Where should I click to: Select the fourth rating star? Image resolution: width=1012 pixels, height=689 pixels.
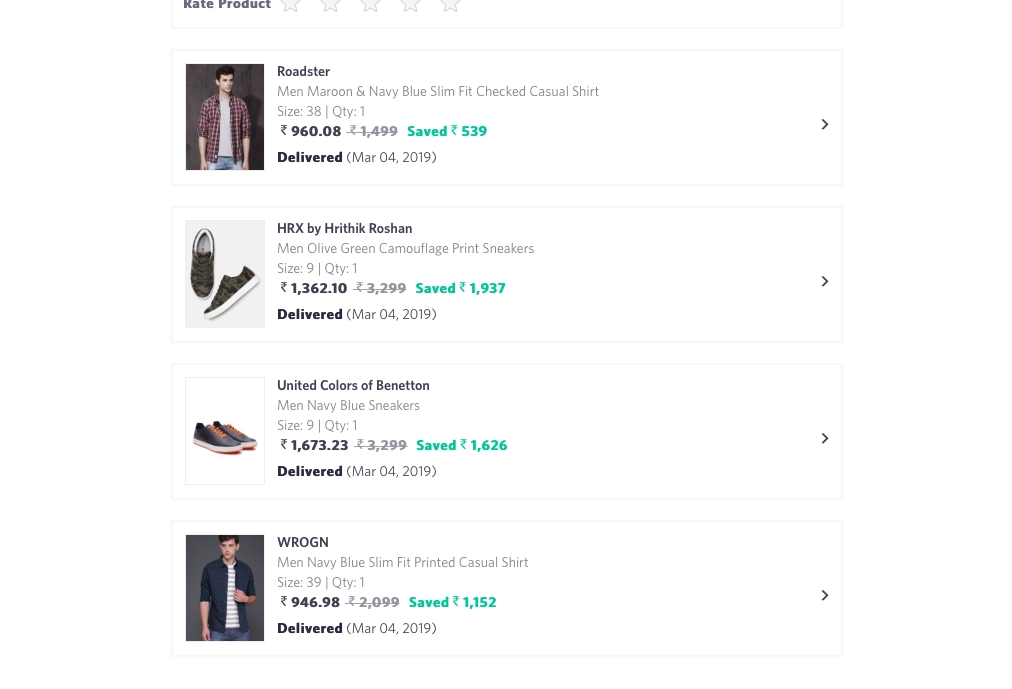[x=410, y=6]
